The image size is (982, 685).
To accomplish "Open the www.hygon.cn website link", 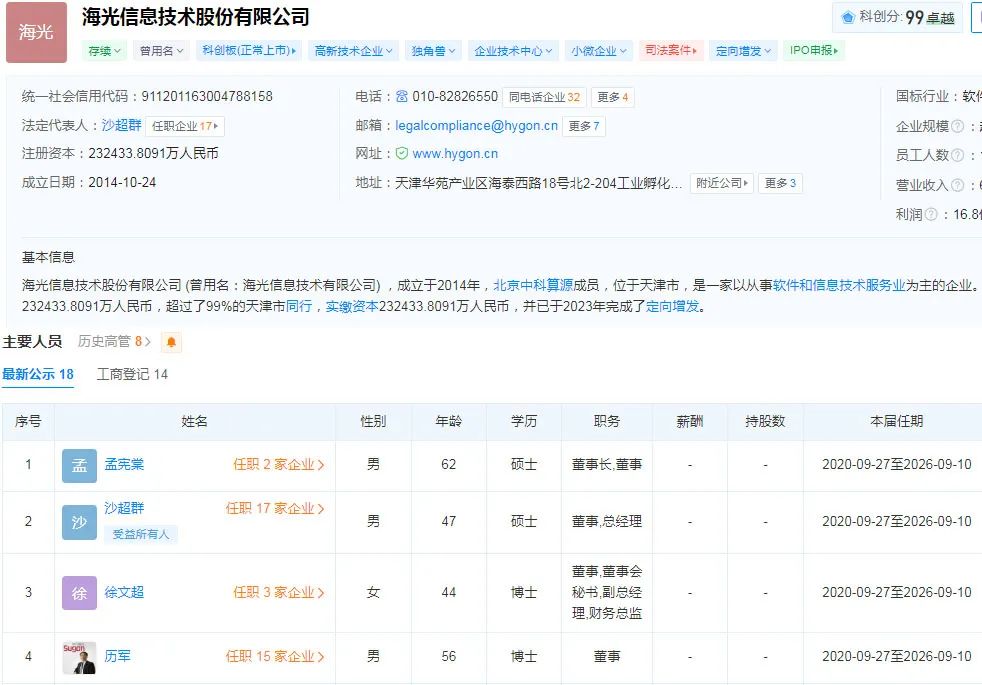I will (455, 154).
